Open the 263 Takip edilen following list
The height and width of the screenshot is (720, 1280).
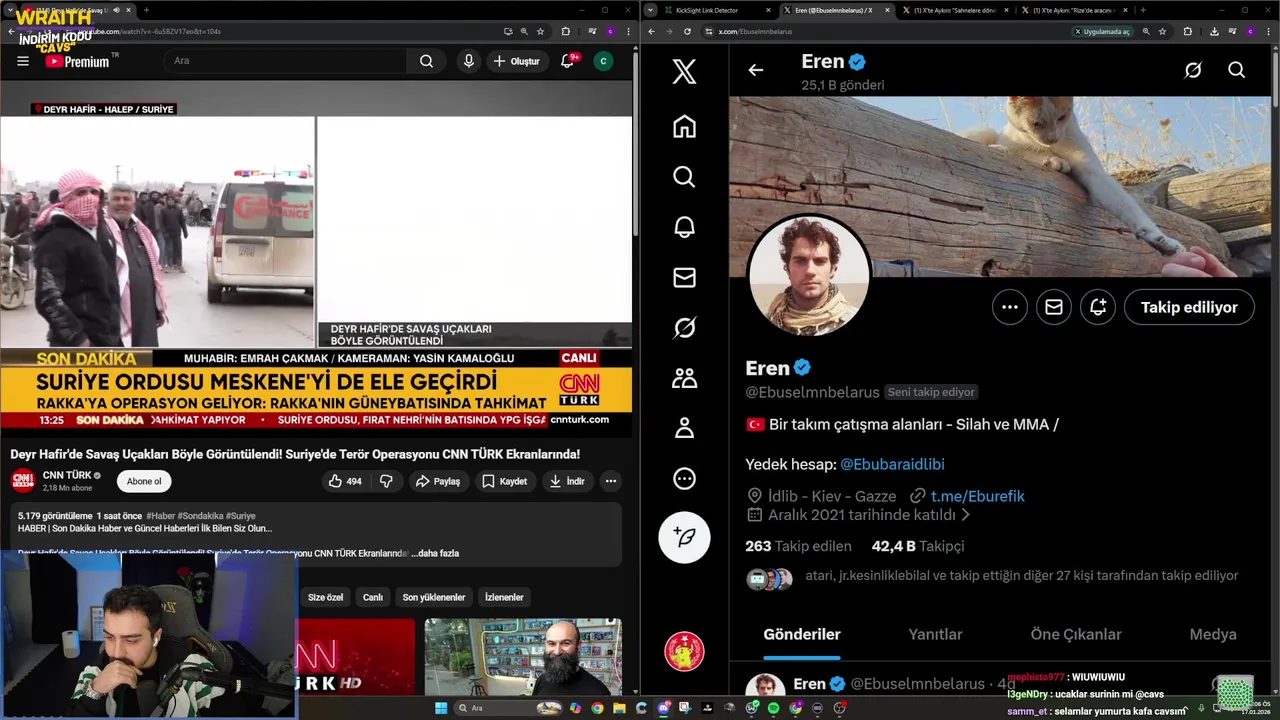click(x=798, y=546)
